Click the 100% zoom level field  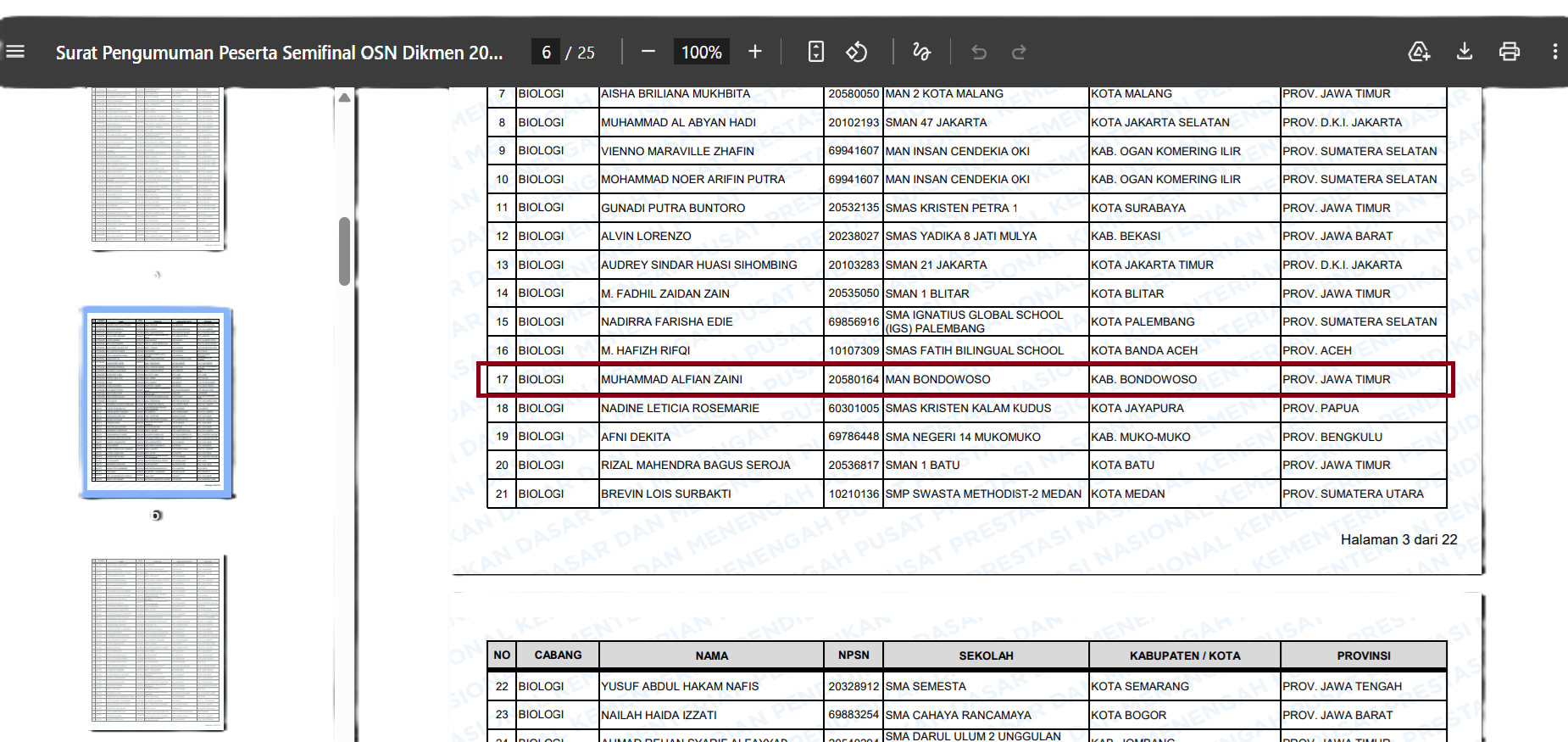[x=702, y=53]
